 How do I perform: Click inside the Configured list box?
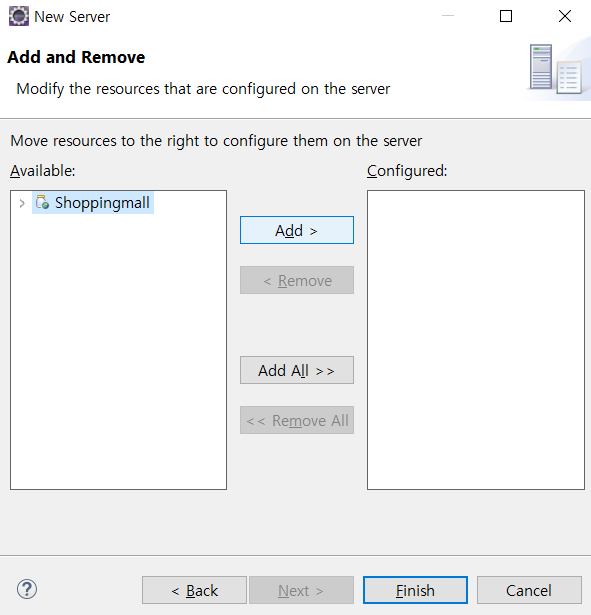pyautogui.click(x=476, y=340)
